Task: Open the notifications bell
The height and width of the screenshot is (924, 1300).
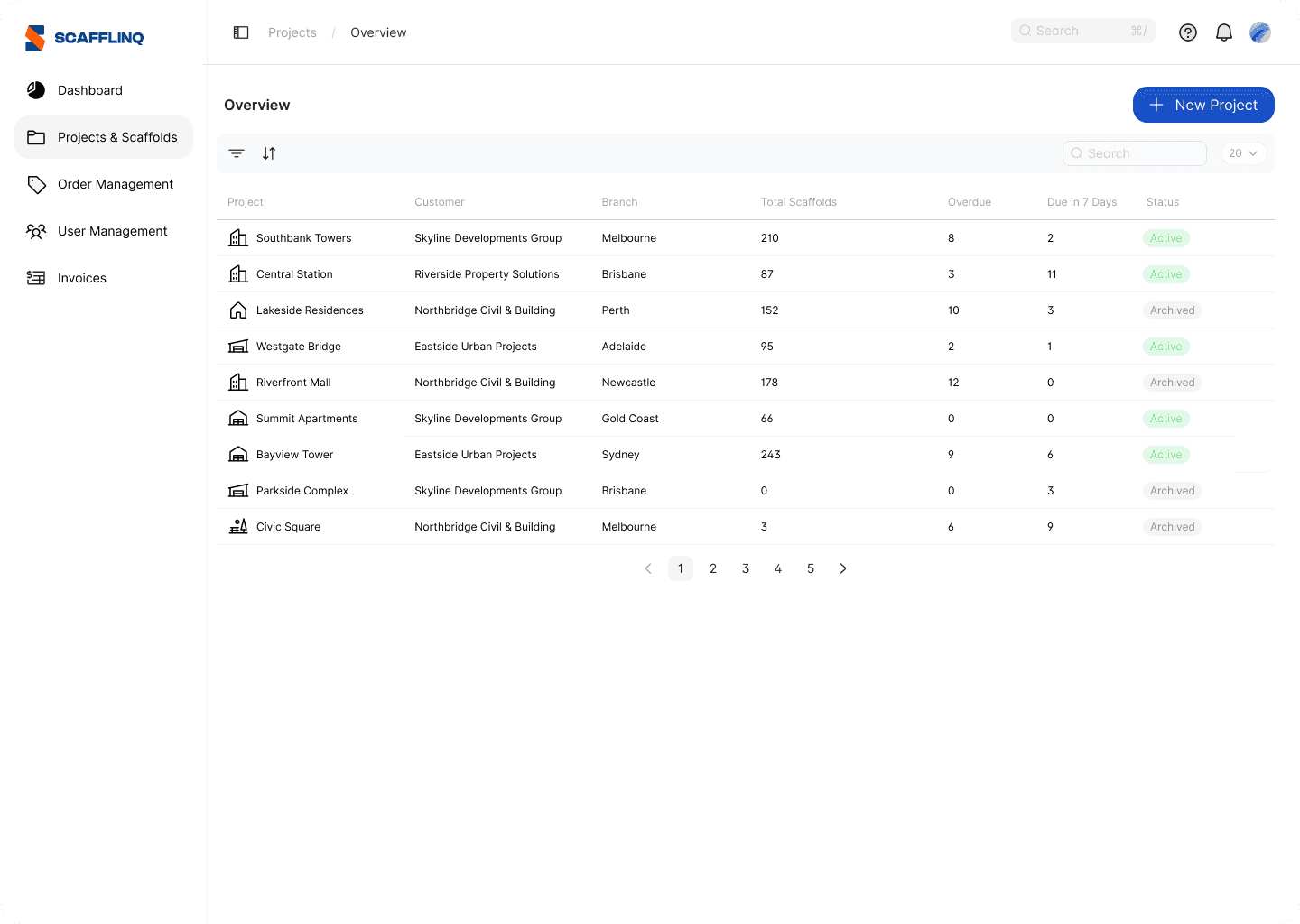Action: click(1224, 32)
